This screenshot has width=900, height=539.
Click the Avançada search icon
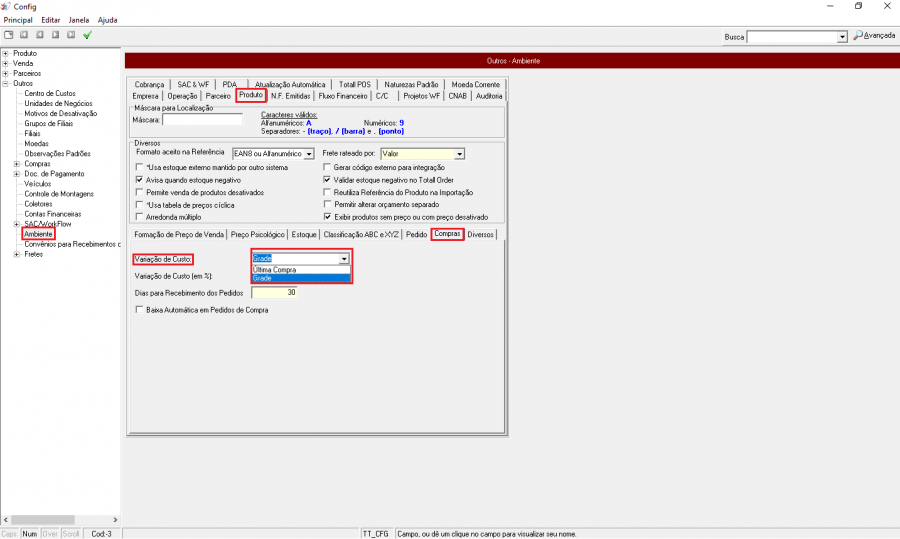[857, 36]
